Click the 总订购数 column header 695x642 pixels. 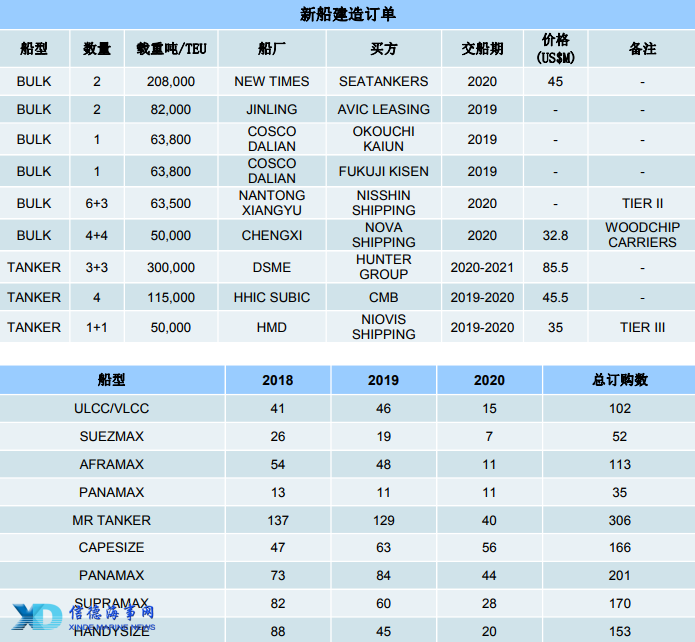(x=620, y=380)
